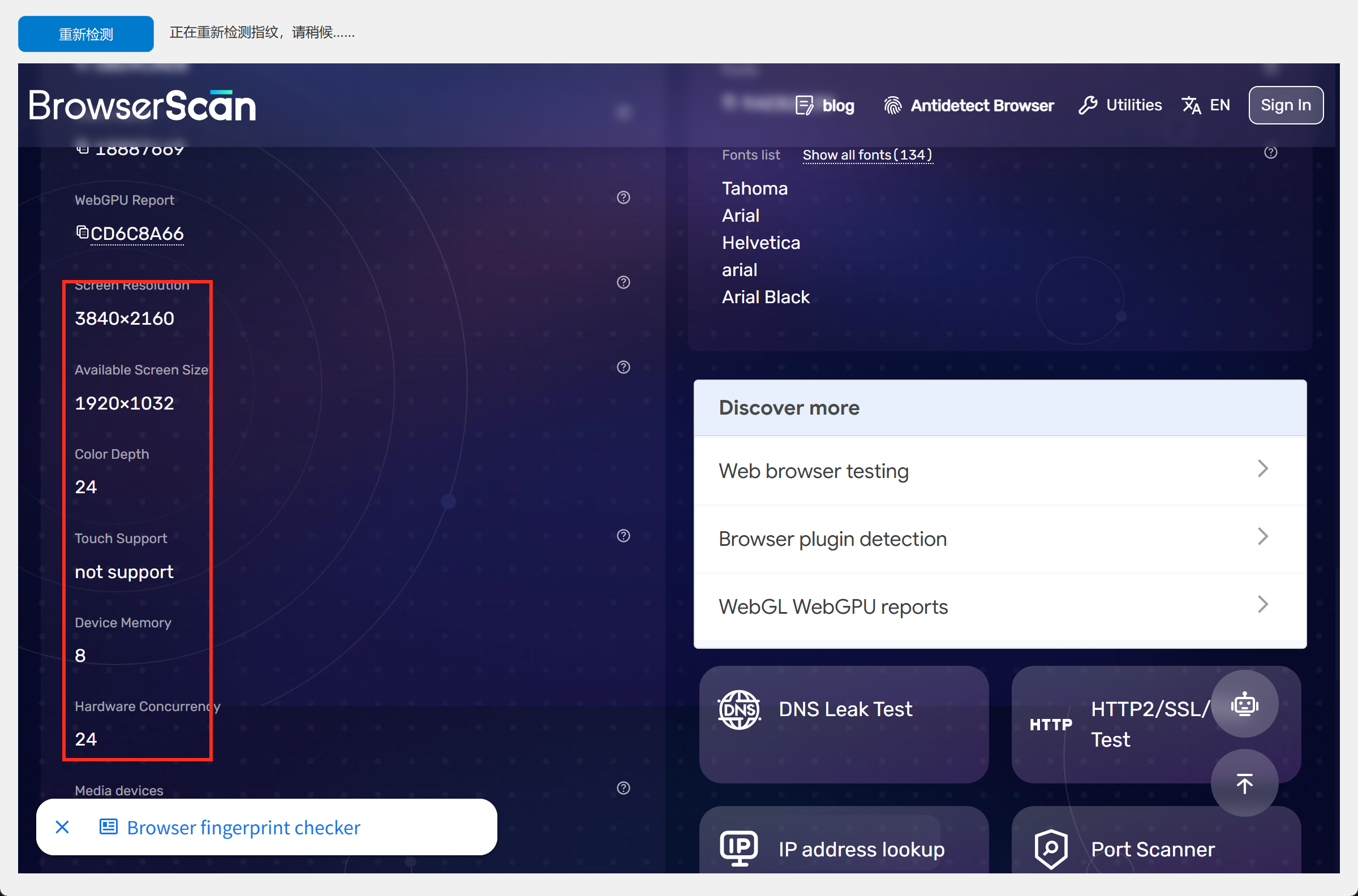This screenshot has width=1358, height=896.
Task: Click the translate icon next to EN
Action: [1191, 105]
